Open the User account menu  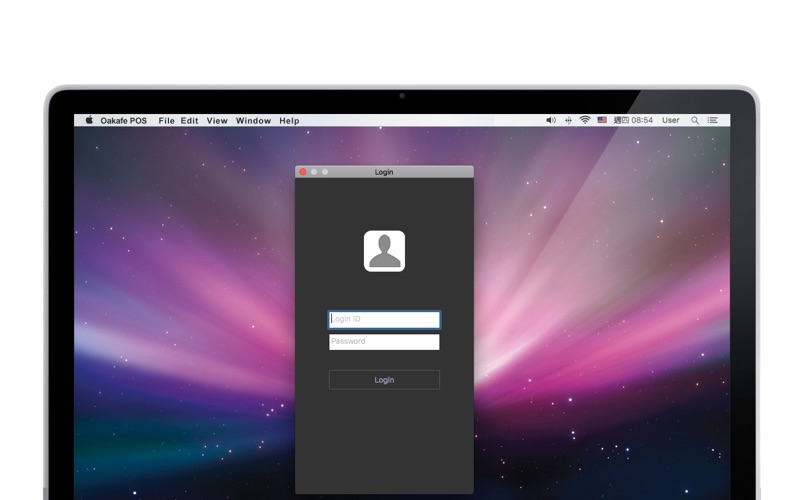(670, 120)
